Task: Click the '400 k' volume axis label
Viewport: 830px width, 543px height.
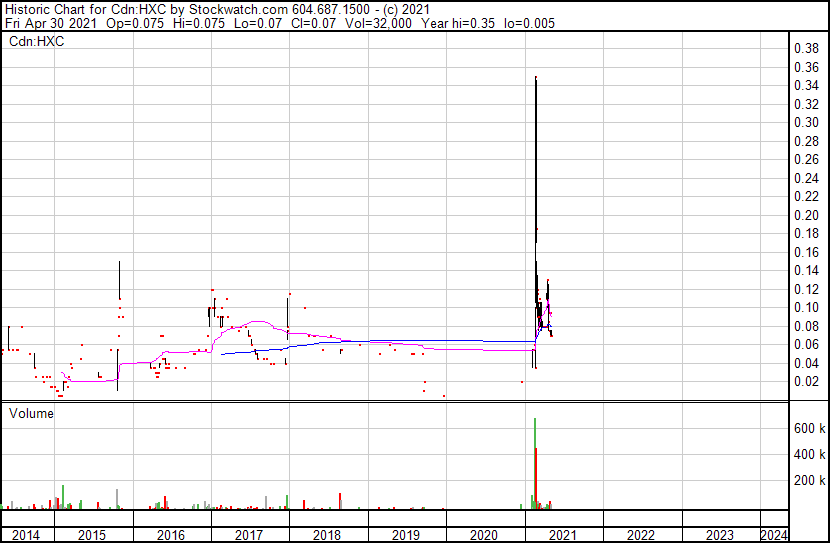Action: click(x=809, y=454)
